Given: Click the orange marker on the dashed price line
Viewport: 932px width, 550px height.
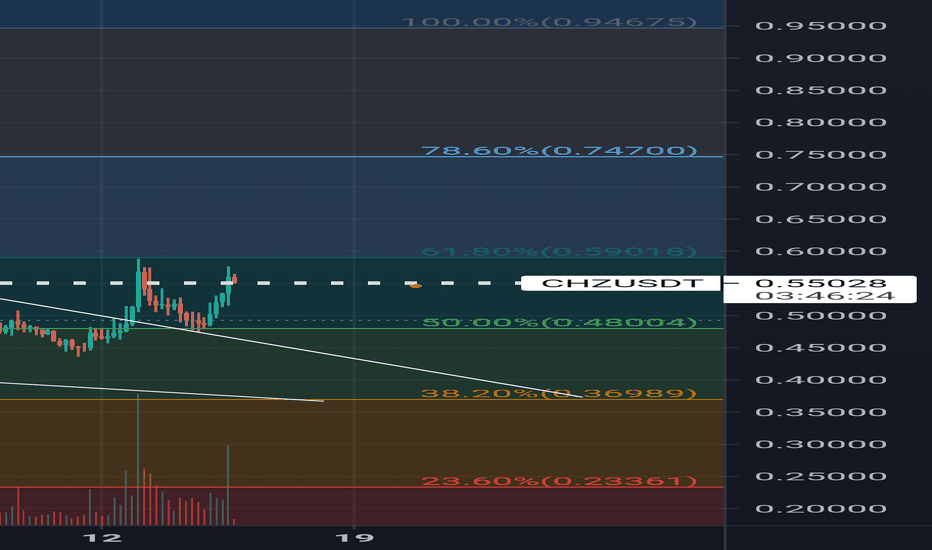Looking at the screenshot, I should pyautogui.click(x=415, y=286).
